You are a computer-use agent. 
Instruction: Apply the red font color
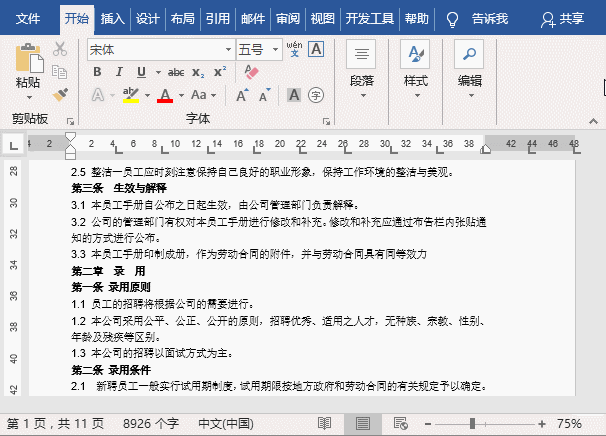tap(165, 95)
